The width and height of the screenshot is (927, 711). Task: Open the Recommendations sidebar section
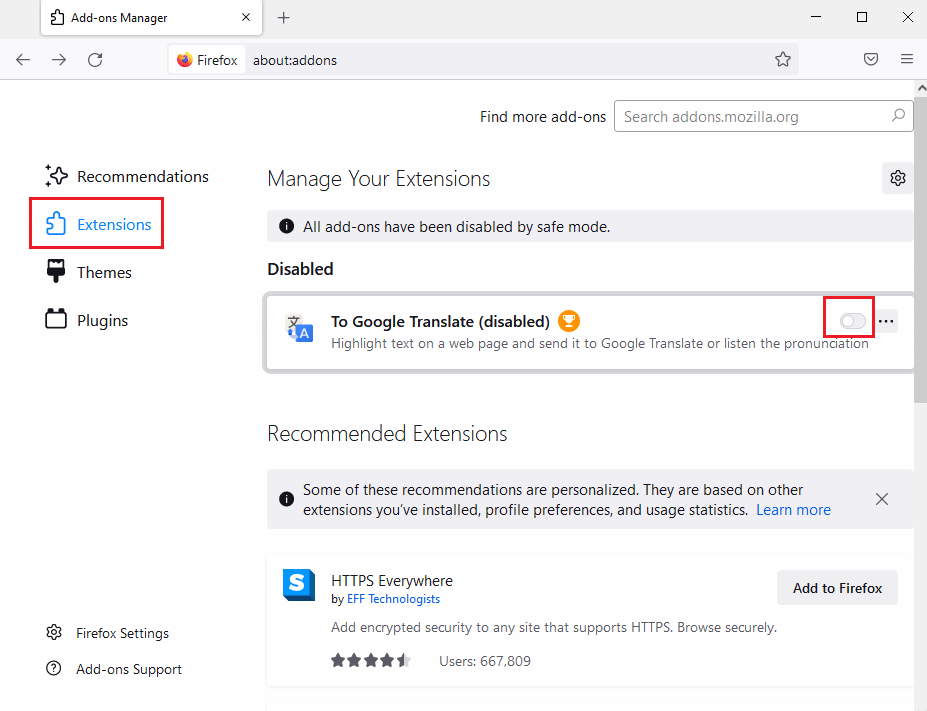point(139,175)
